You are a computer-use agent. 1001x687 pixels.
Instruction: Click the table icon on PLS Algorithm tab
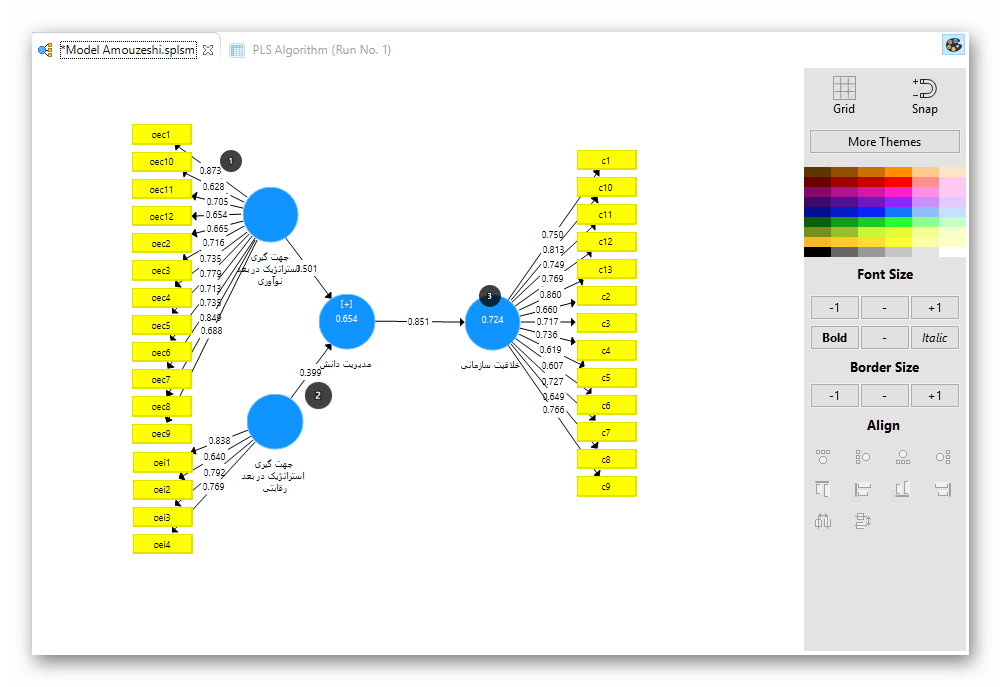237,50
